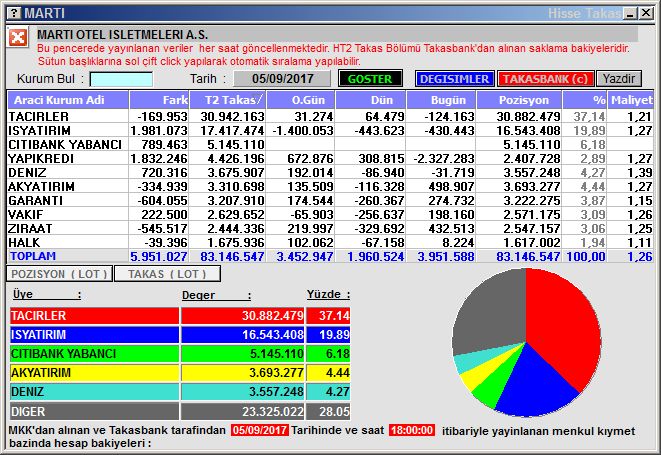Select the yellow AKYATIRIM legend swatch
The image size is (661, 455).
[94, 373]
